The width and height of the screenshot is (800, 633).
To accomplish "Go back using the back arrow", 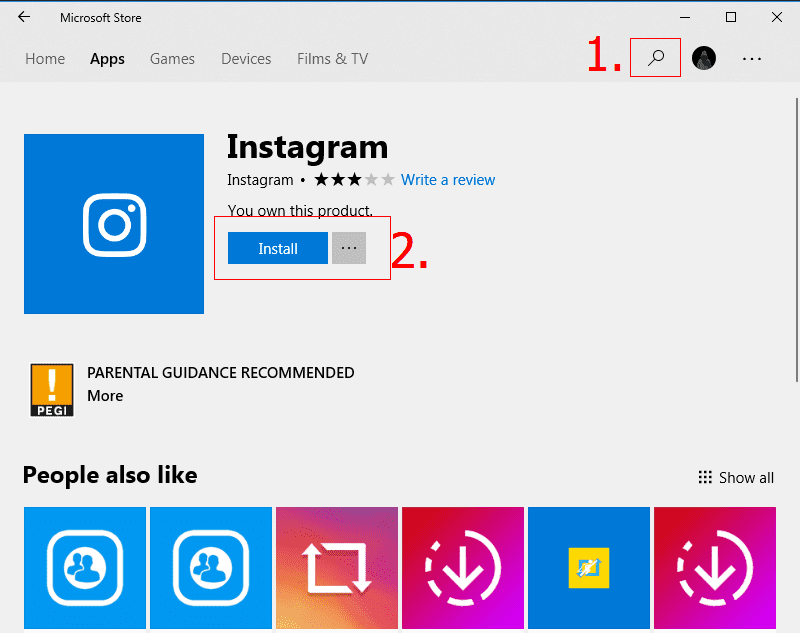I will (24, 17).
